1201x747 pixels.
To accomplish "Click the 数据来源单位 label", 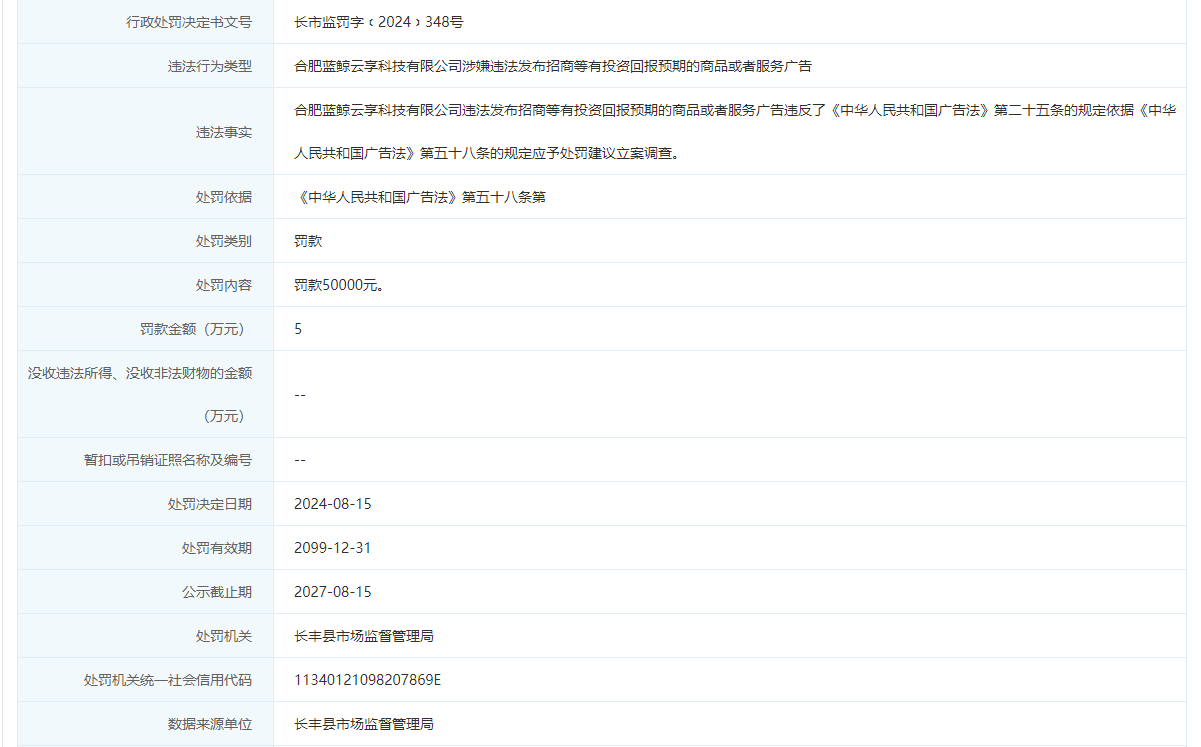I will pos(209,724).
